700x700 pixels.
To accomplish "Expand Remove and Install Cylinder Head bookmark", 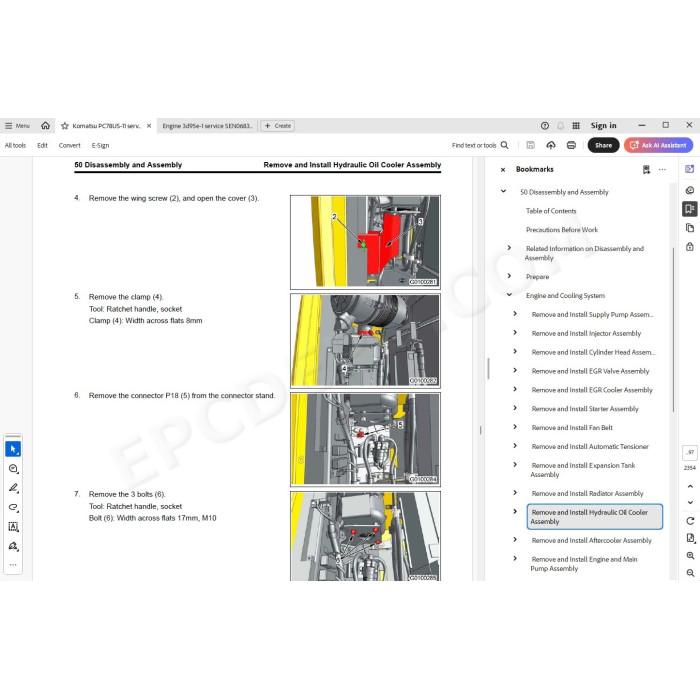I will tap(515, 351).
